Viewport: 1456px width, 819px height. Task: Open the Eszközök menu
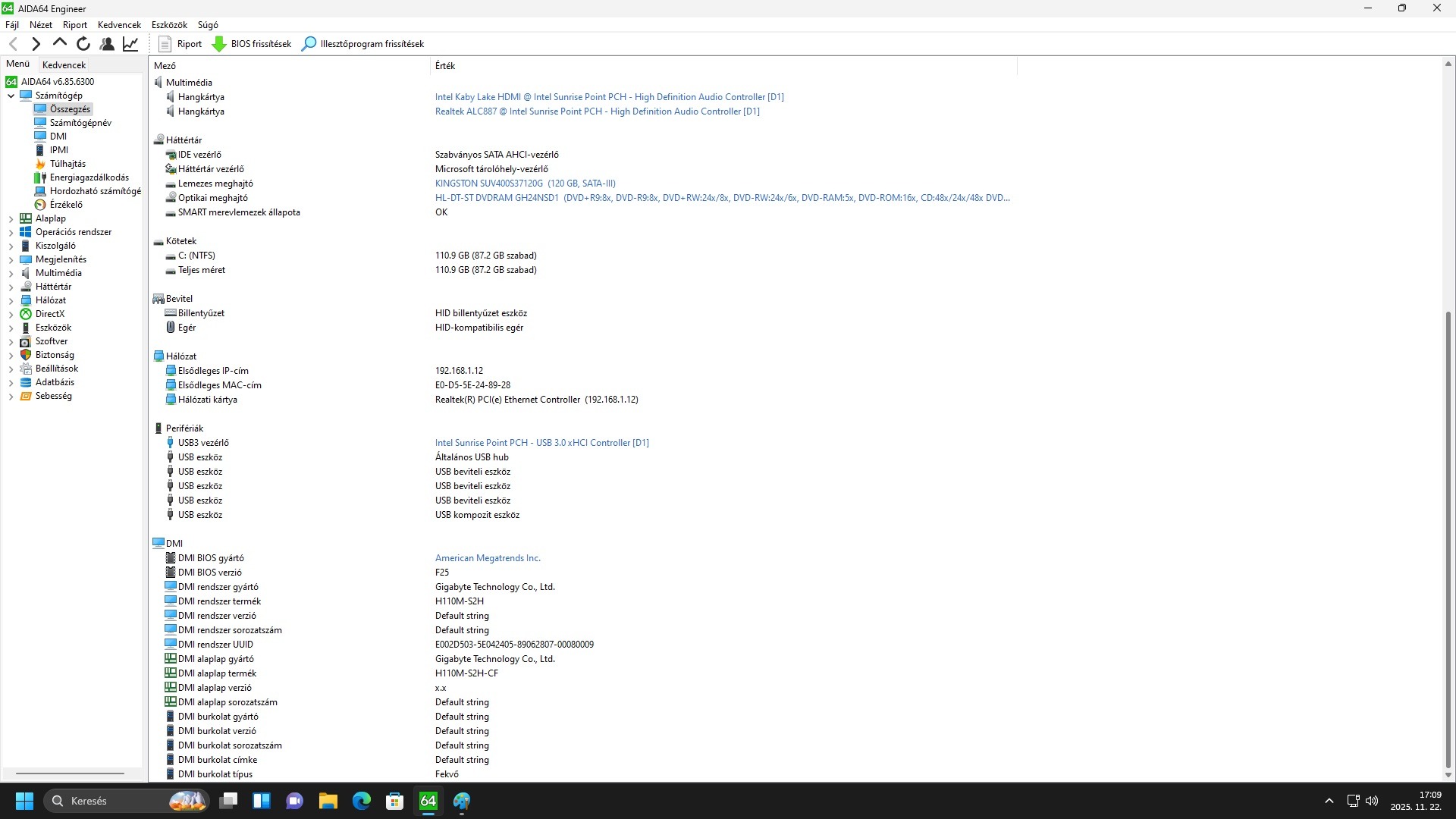point(168,25)
